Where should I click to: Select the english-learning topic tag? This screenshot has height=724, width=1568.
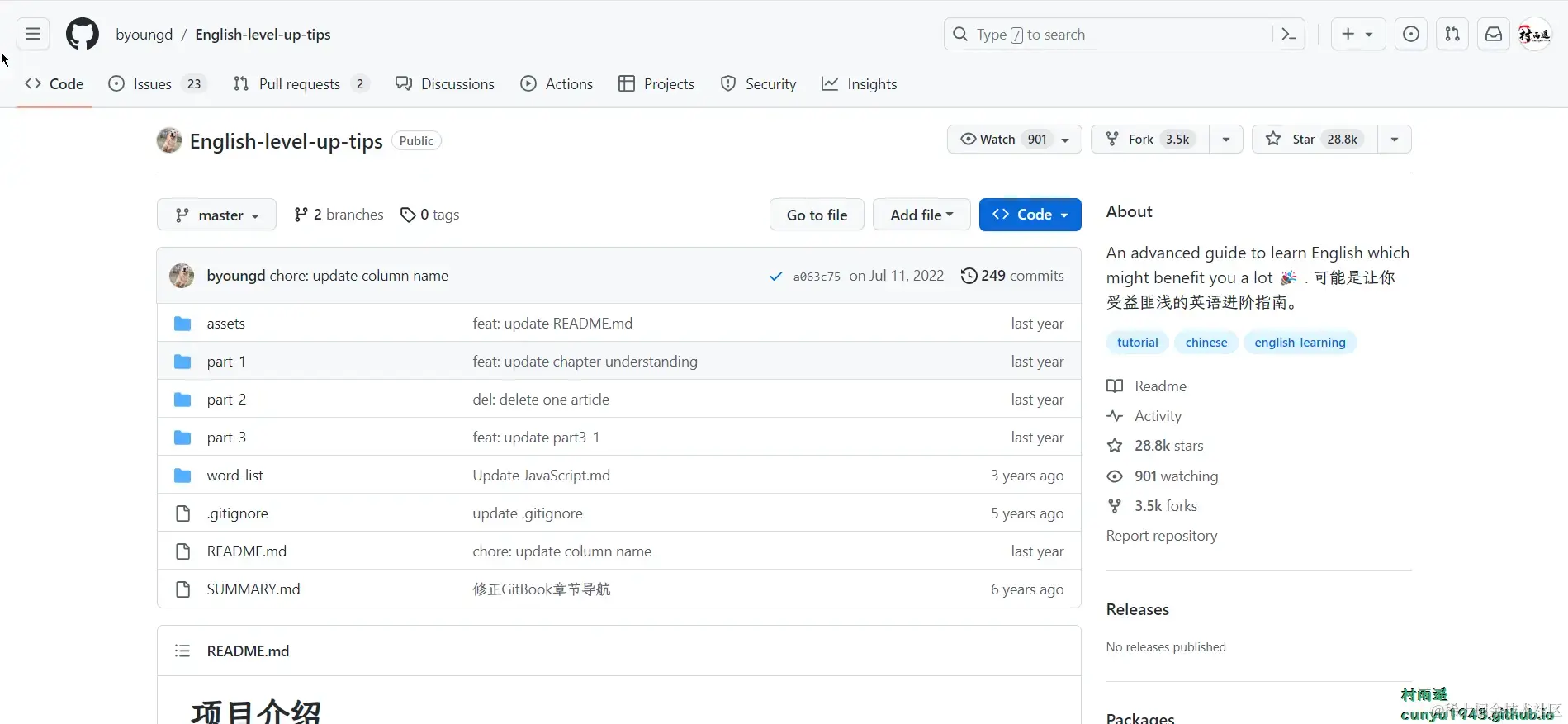pos(1300,343)
